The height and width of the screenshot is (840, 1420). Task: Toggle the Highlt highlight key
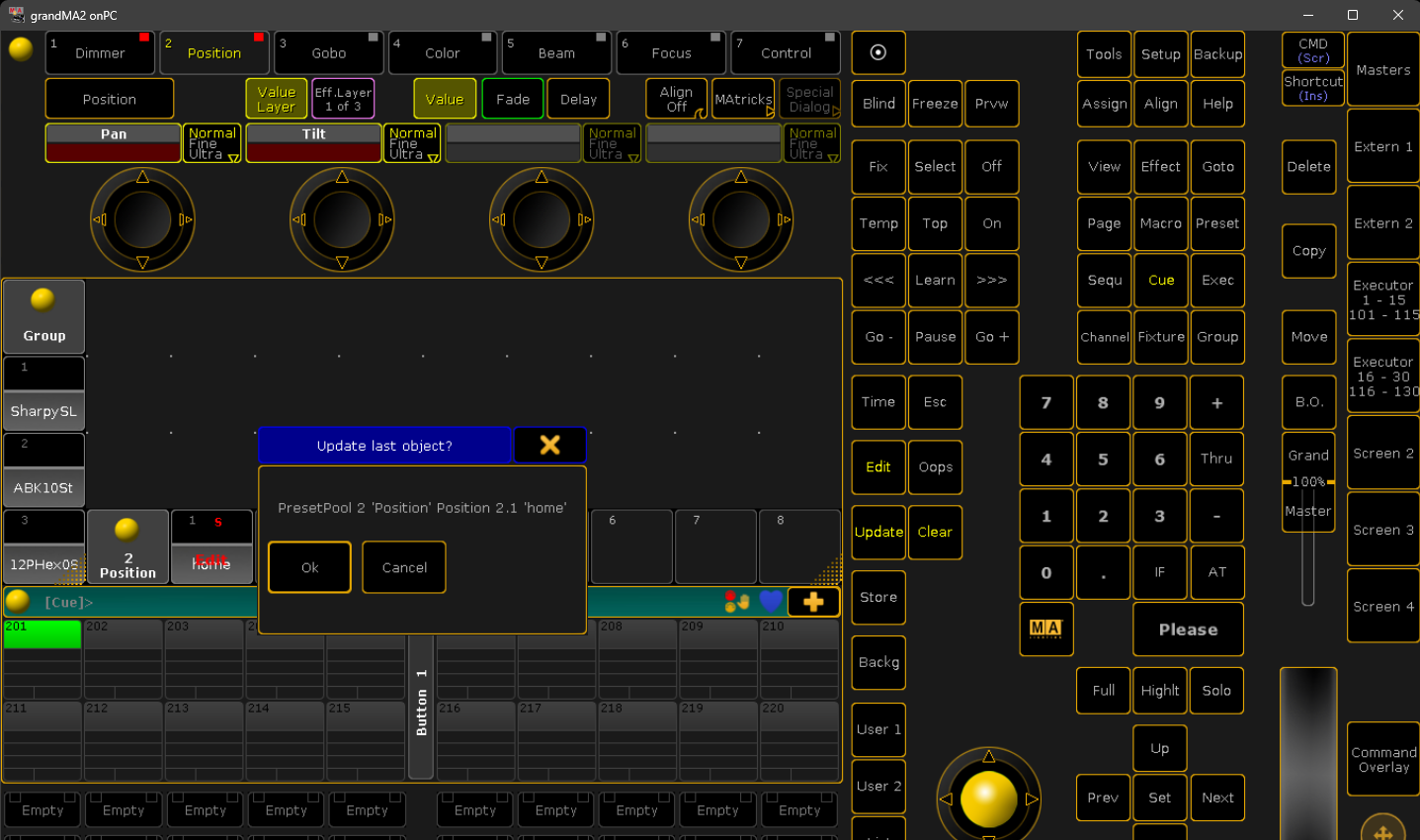(1160, 691)
